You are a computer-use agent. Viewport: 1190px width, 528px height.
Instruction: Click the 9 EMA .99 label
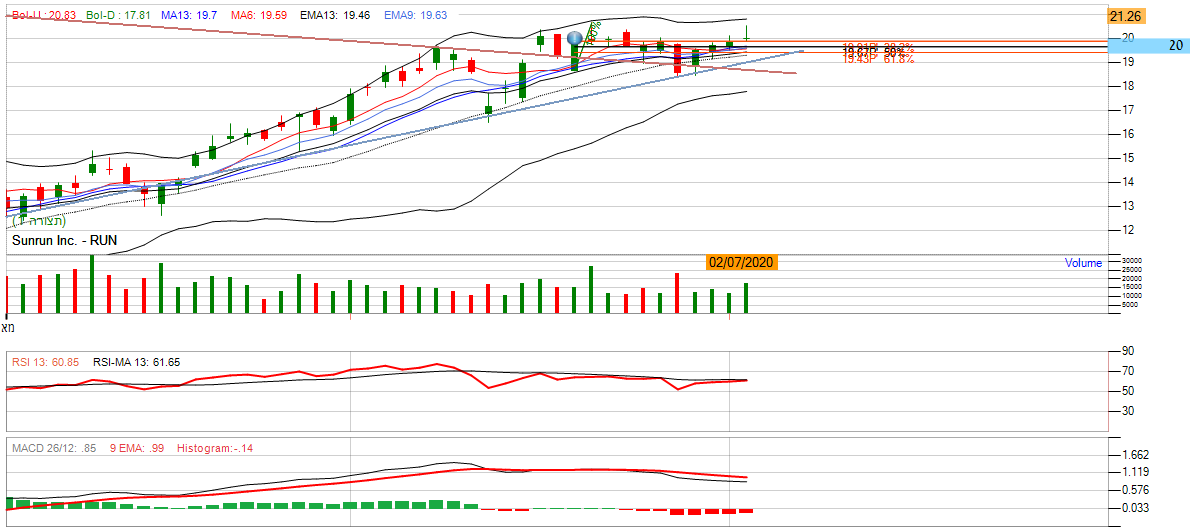[138, 448]
